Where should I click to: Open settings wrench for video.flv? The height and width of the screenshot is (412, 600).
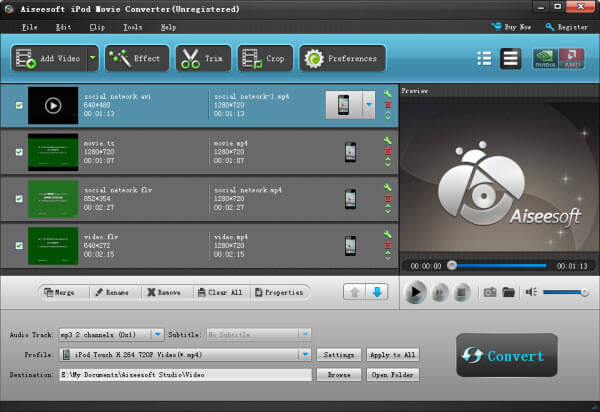[x=388, y=234]
